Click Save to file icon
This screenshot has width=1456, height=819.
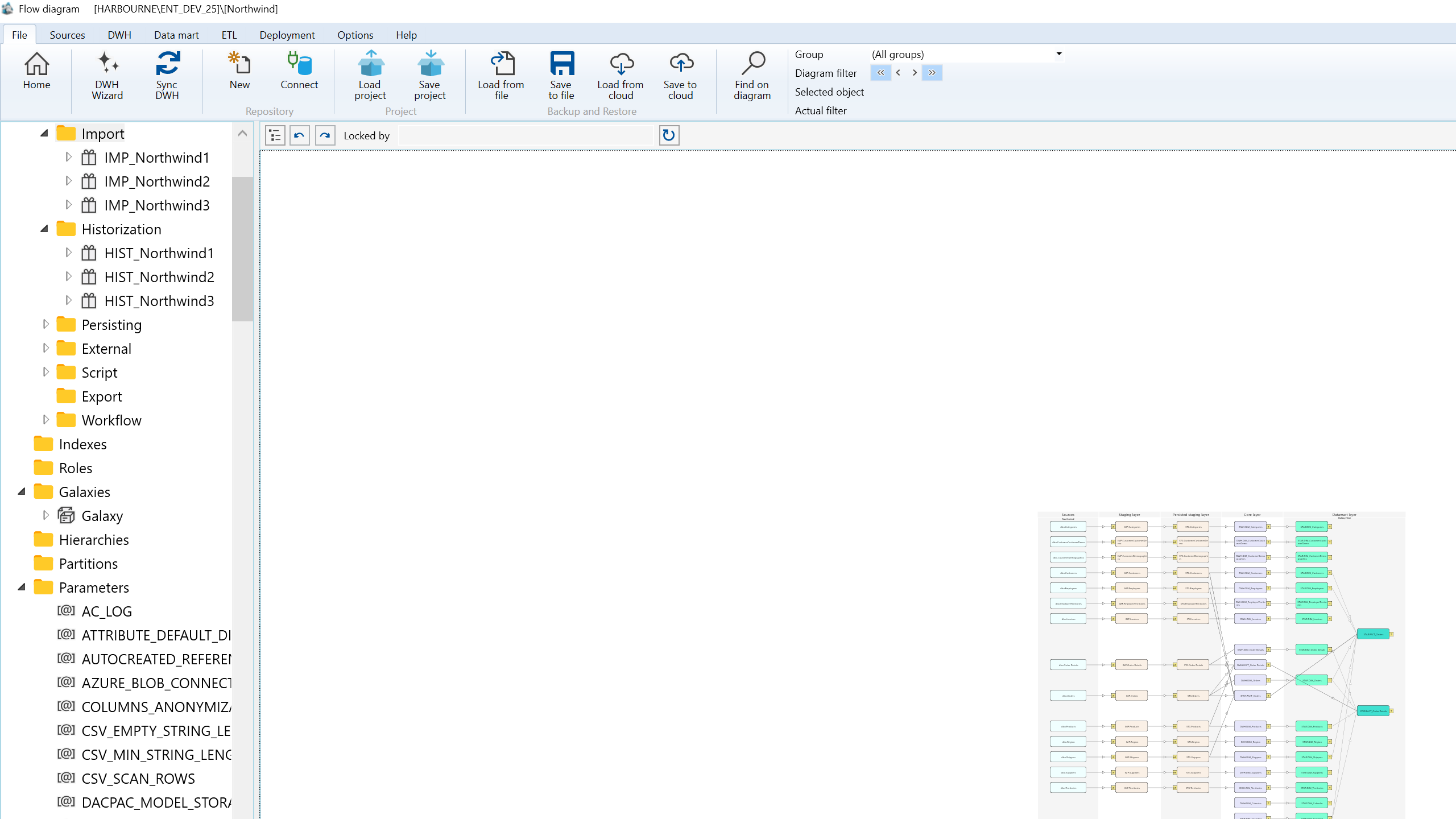[x=561, y=76]
